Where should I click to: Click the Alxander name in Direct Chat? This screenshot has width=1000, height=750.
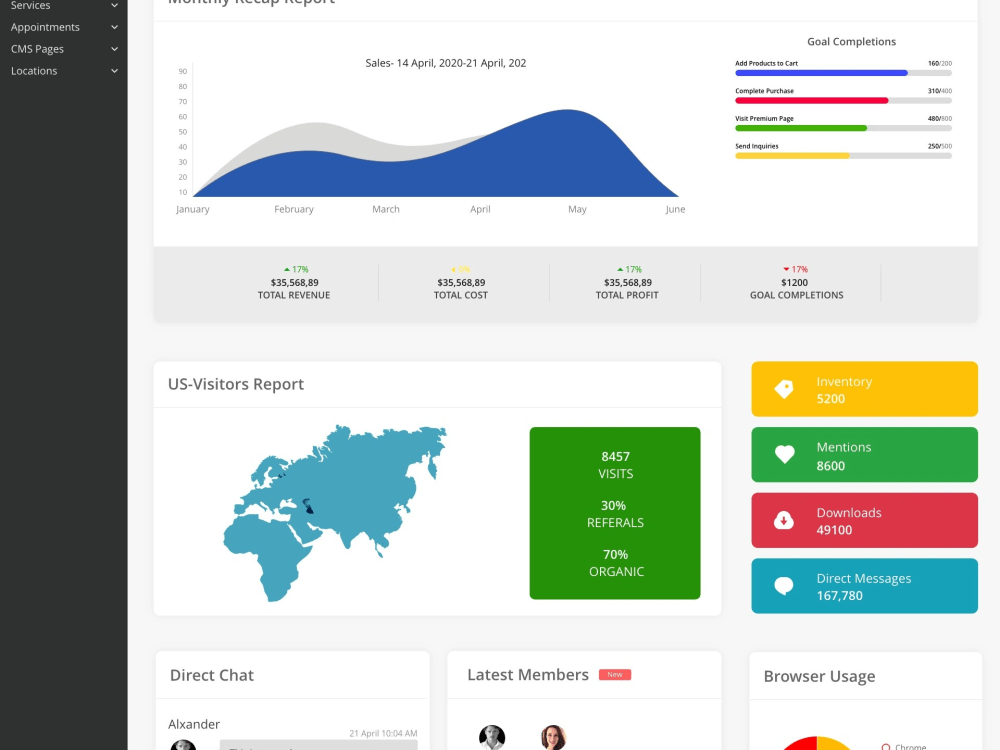point(194,724)
